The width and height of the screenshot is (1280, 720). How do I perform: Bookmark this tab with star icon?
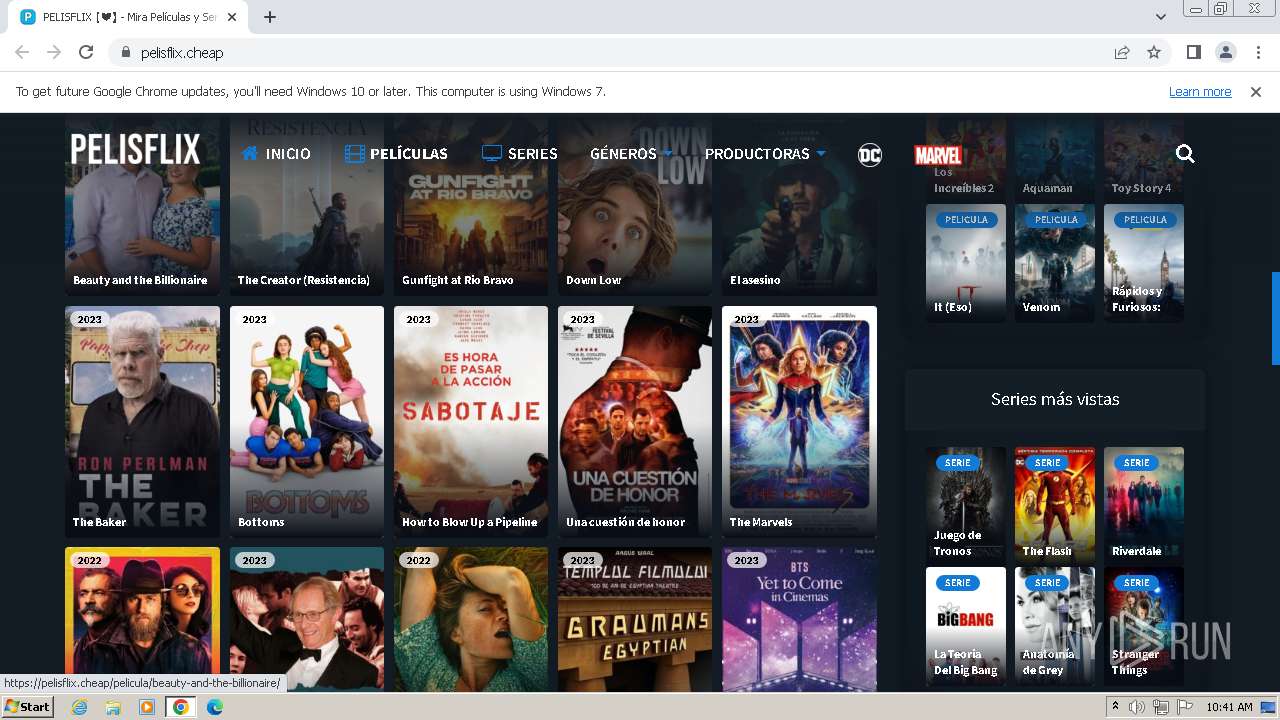coord(1154,52)
